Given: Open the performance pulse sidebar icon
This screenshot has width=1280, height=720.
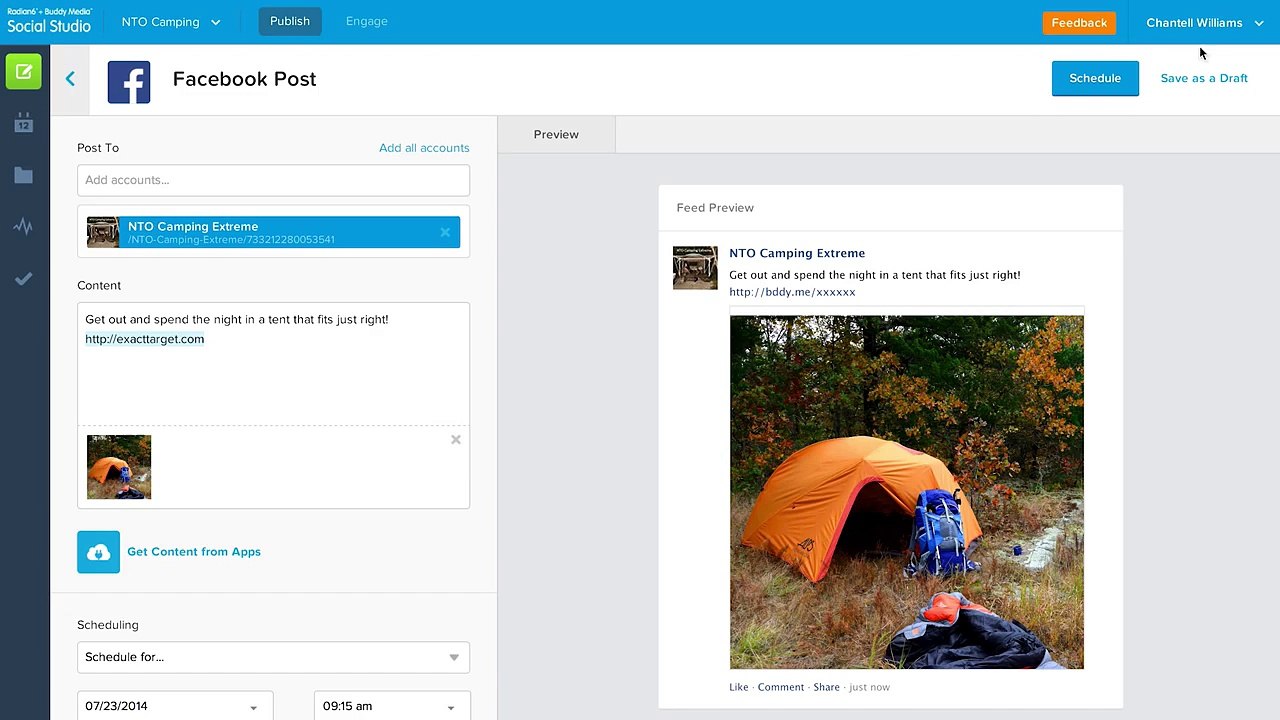Looking at the screenshot, I should tap(24, 226).
